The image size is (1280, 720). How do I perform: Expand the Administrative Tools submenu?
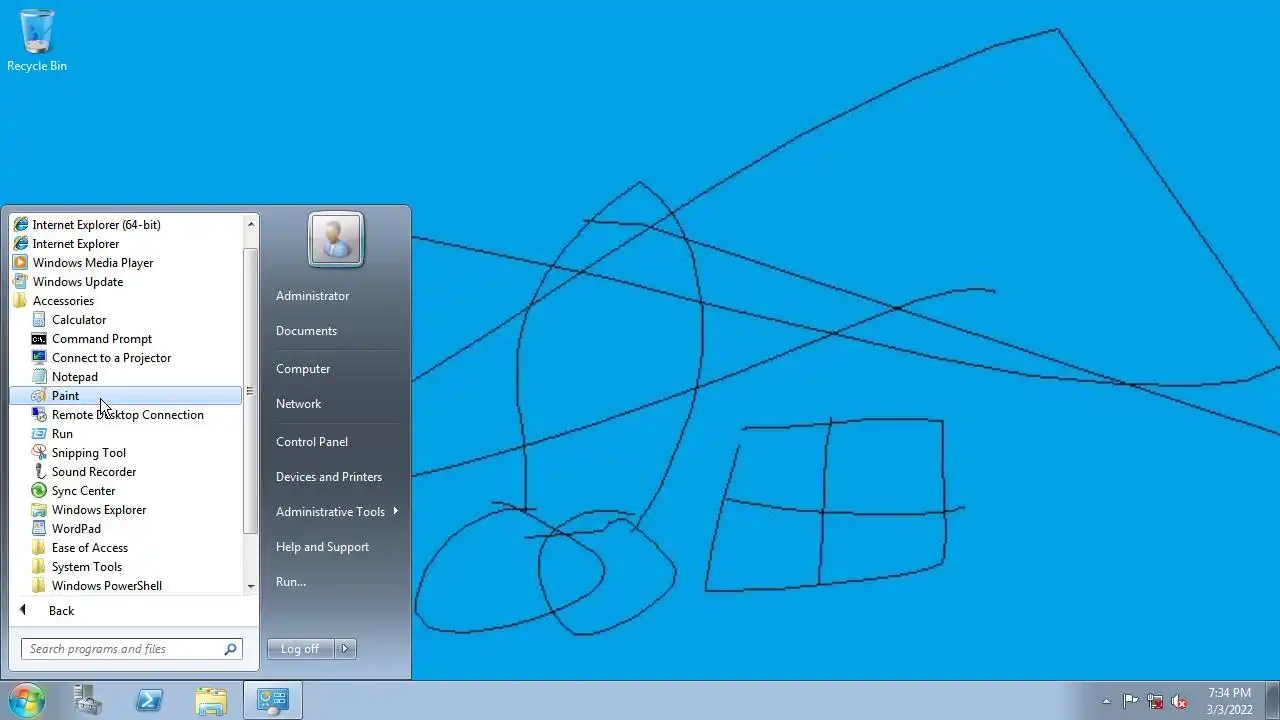(338, 512)
